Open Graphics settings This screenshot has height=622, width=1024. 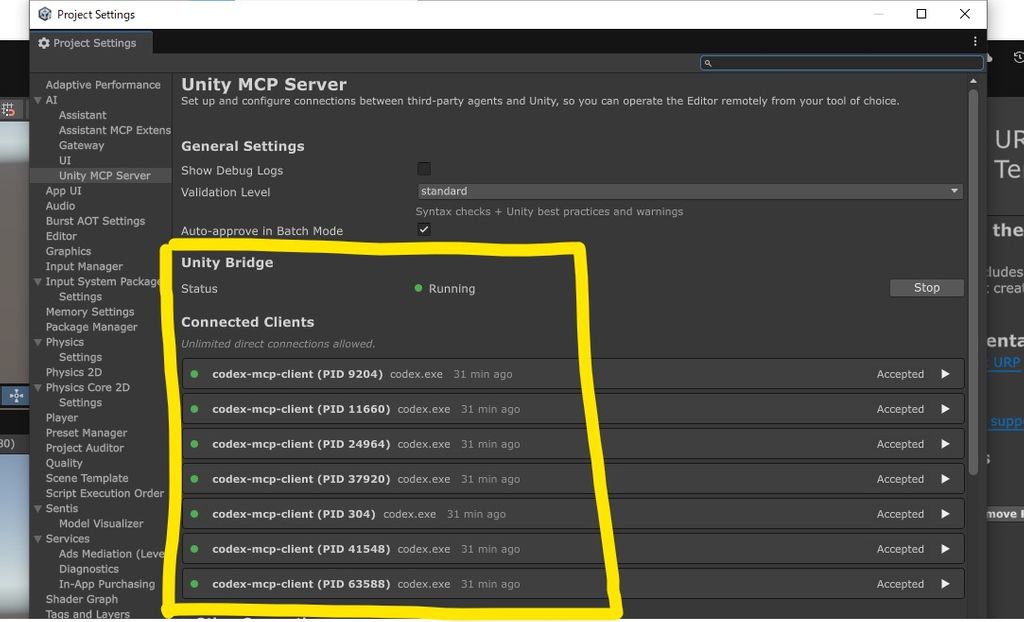[68, 251]
